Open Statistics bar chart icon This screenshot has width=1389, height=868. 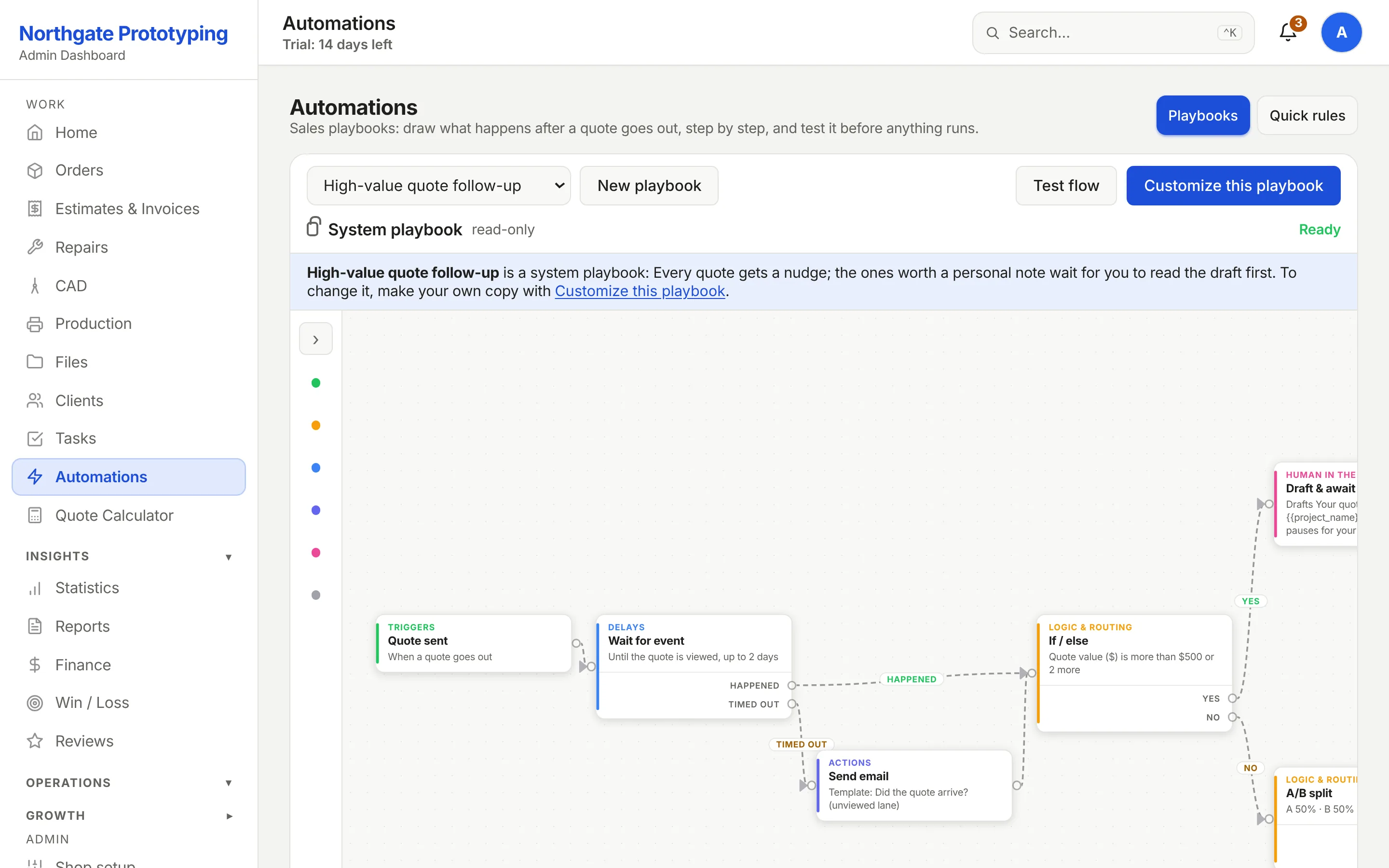pos(35,588)
